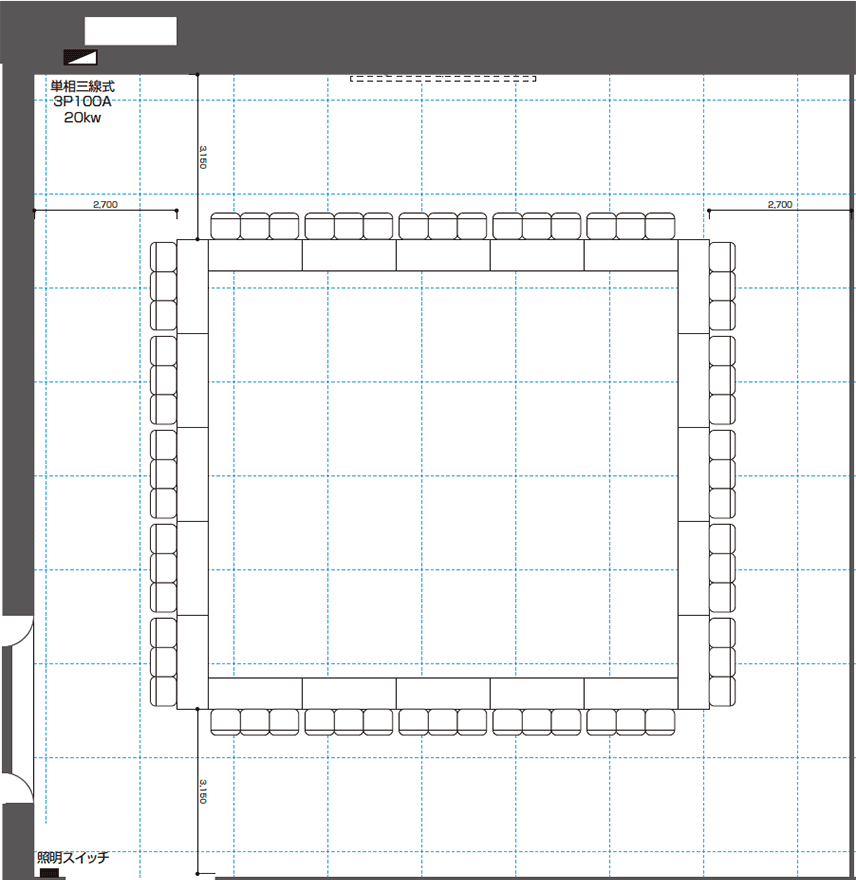Click the bottom 3,150 vertical dimension label
Screen dimensions: 856x880
(x=202, y=791)
